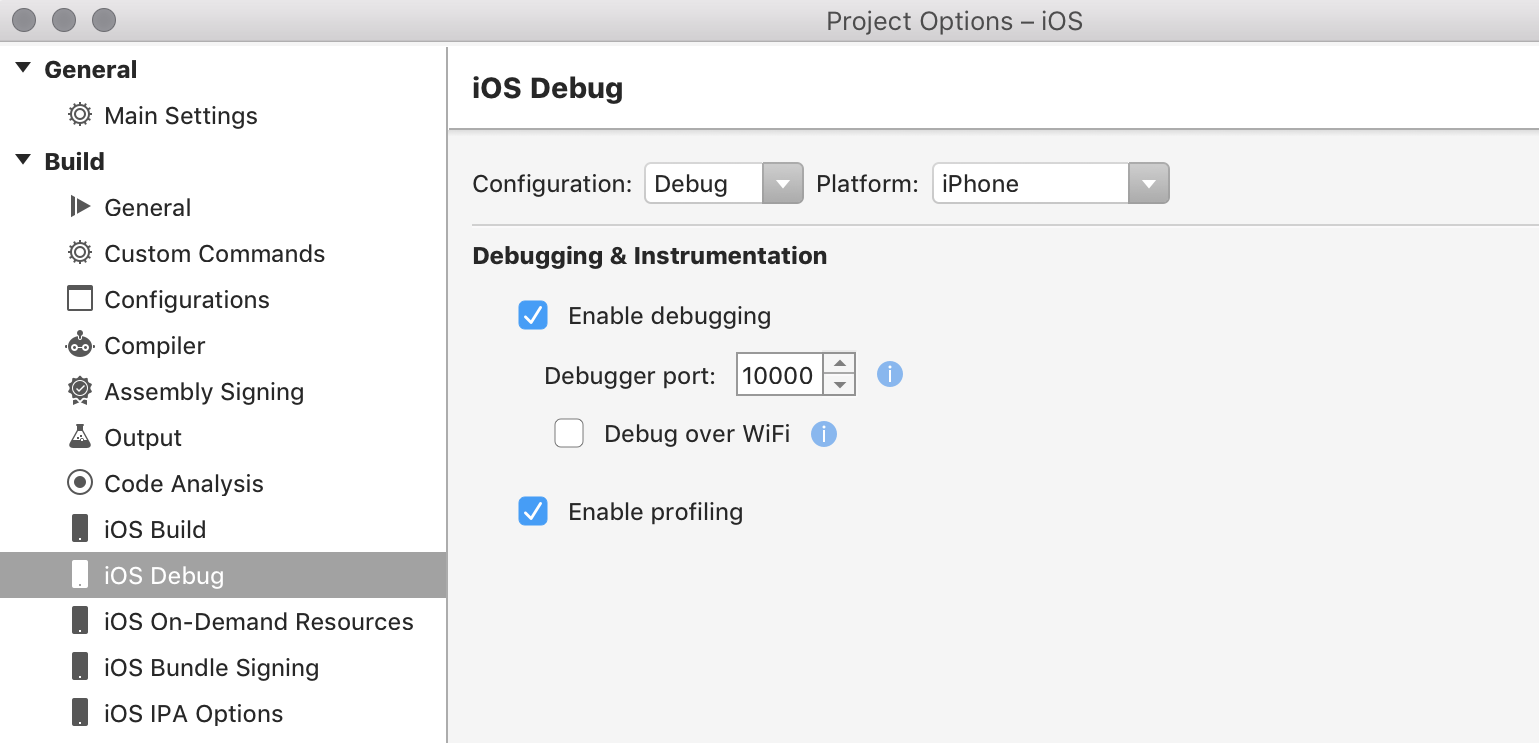
Task: Click the Assembly Signing badge icon
Action: (x=81, y=391)
